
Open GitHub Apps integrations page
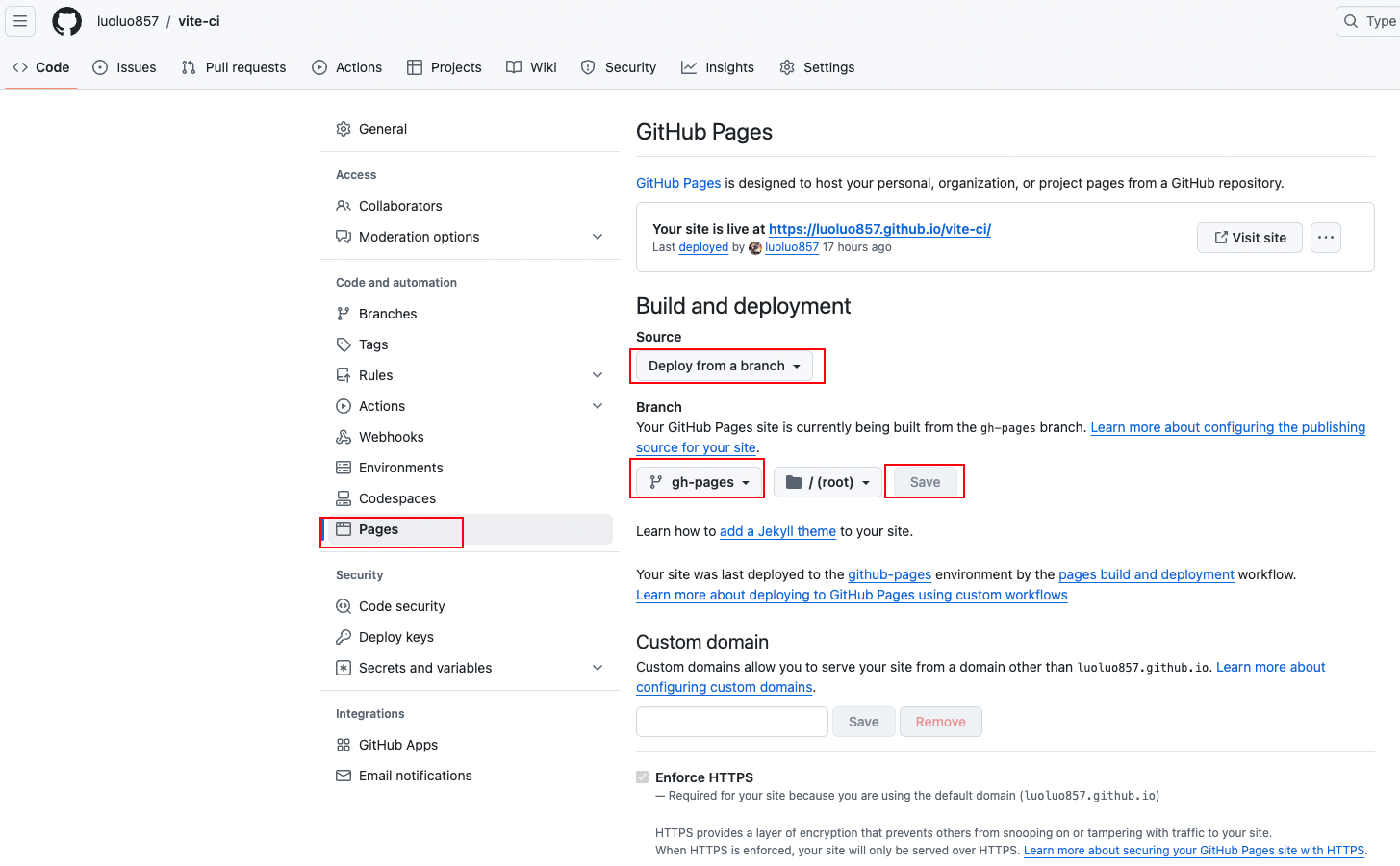click(x=397, y=745)
